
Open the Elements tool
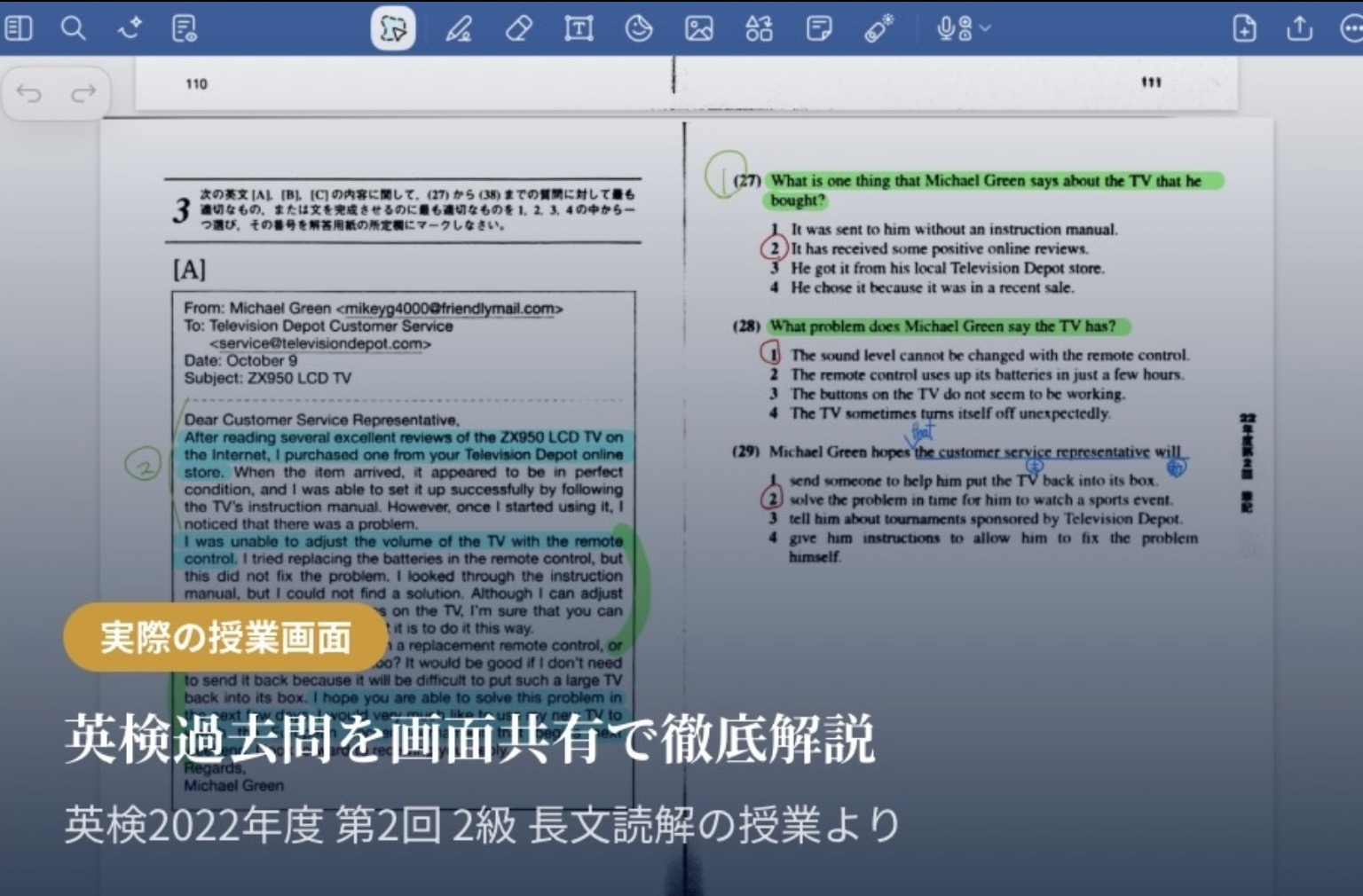(759, 28)
